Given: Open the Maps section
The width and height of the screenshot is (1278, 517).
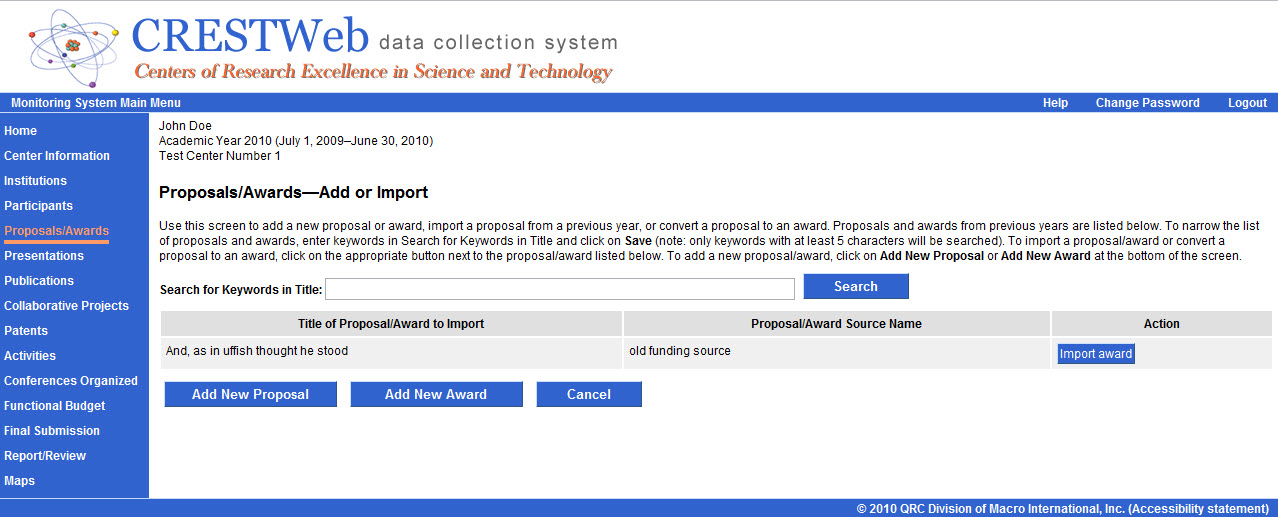Looking at the screenshot, I should coord(19,481).
